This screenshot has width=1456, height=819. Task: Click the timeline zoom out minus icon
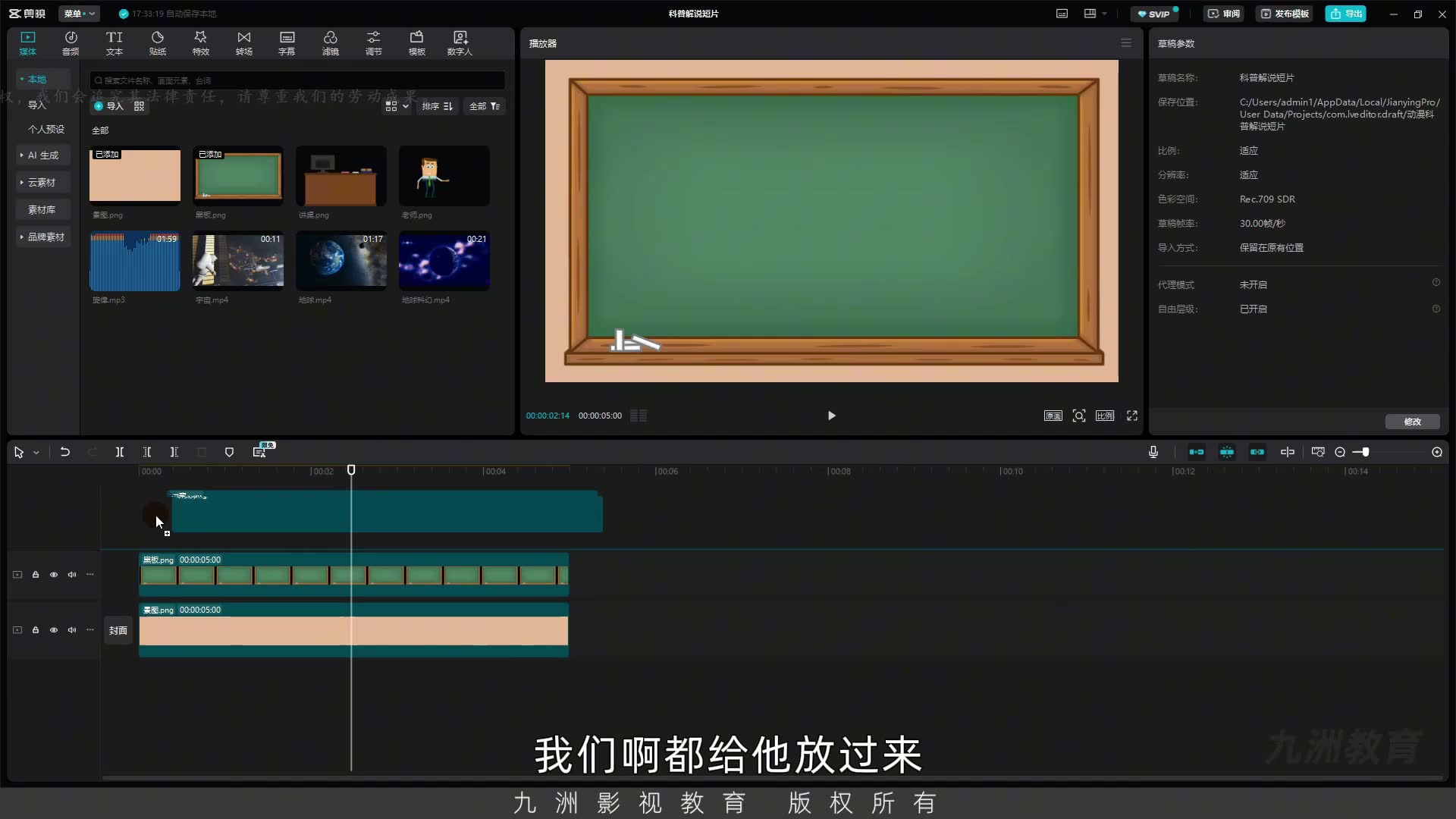click(1340, 452)
